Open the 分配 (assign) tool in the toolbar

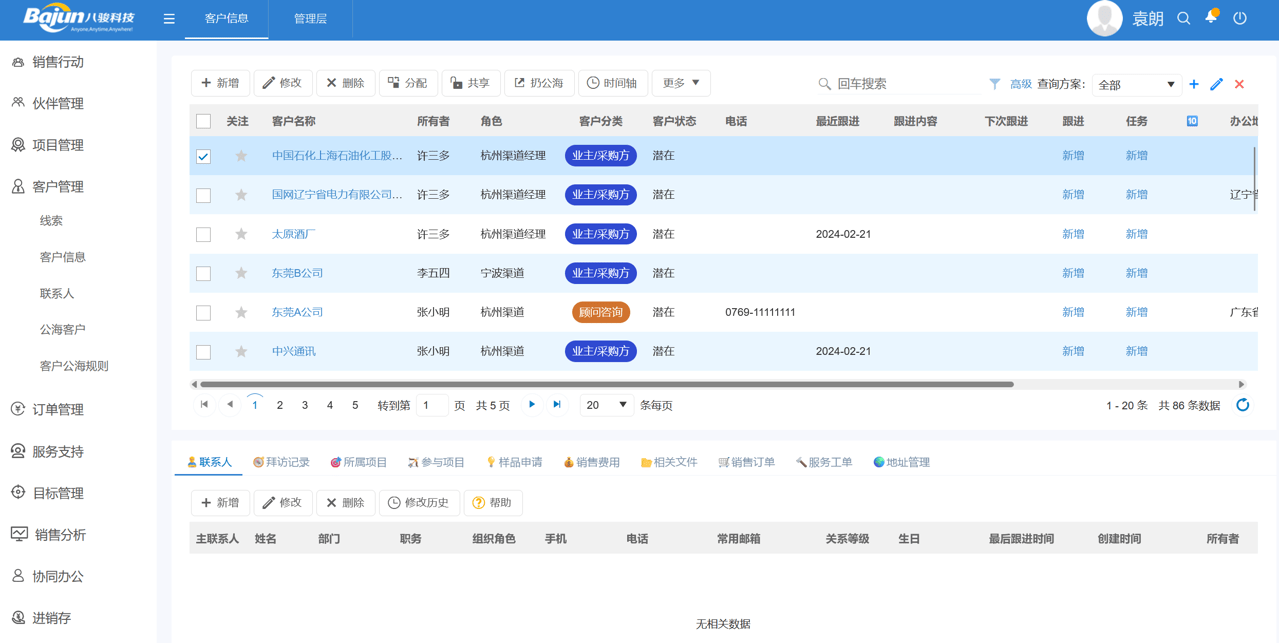pos(407,83)
